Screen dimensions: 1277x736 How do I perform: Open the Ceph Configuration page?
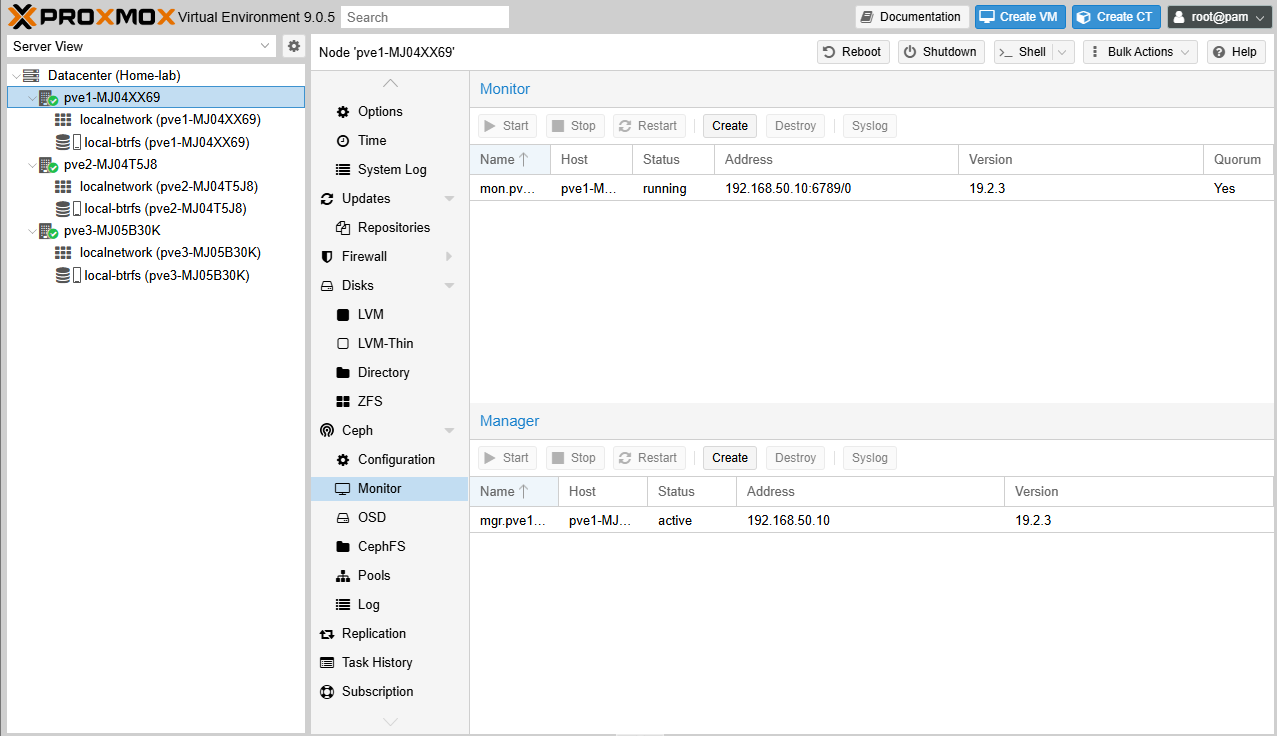[x=389, y=460]
